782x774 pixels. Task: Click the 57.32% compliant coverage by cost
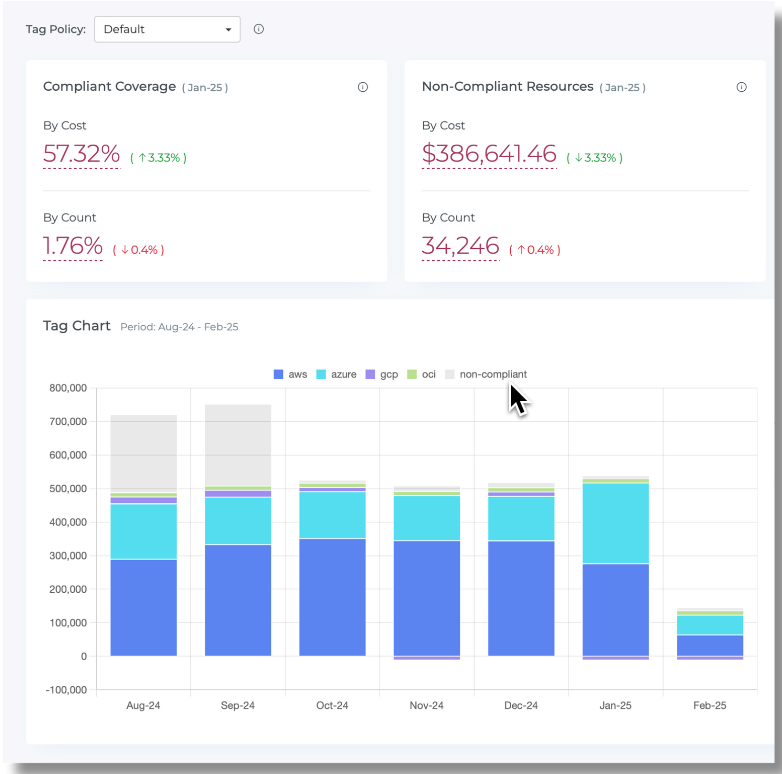click(x=81, y=154)
